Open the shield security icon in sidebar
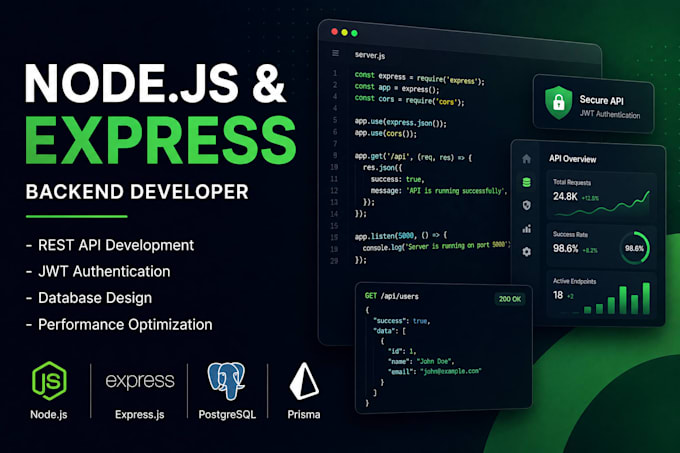The width and height of the screenshot is (680, 453). click(526, 205)
